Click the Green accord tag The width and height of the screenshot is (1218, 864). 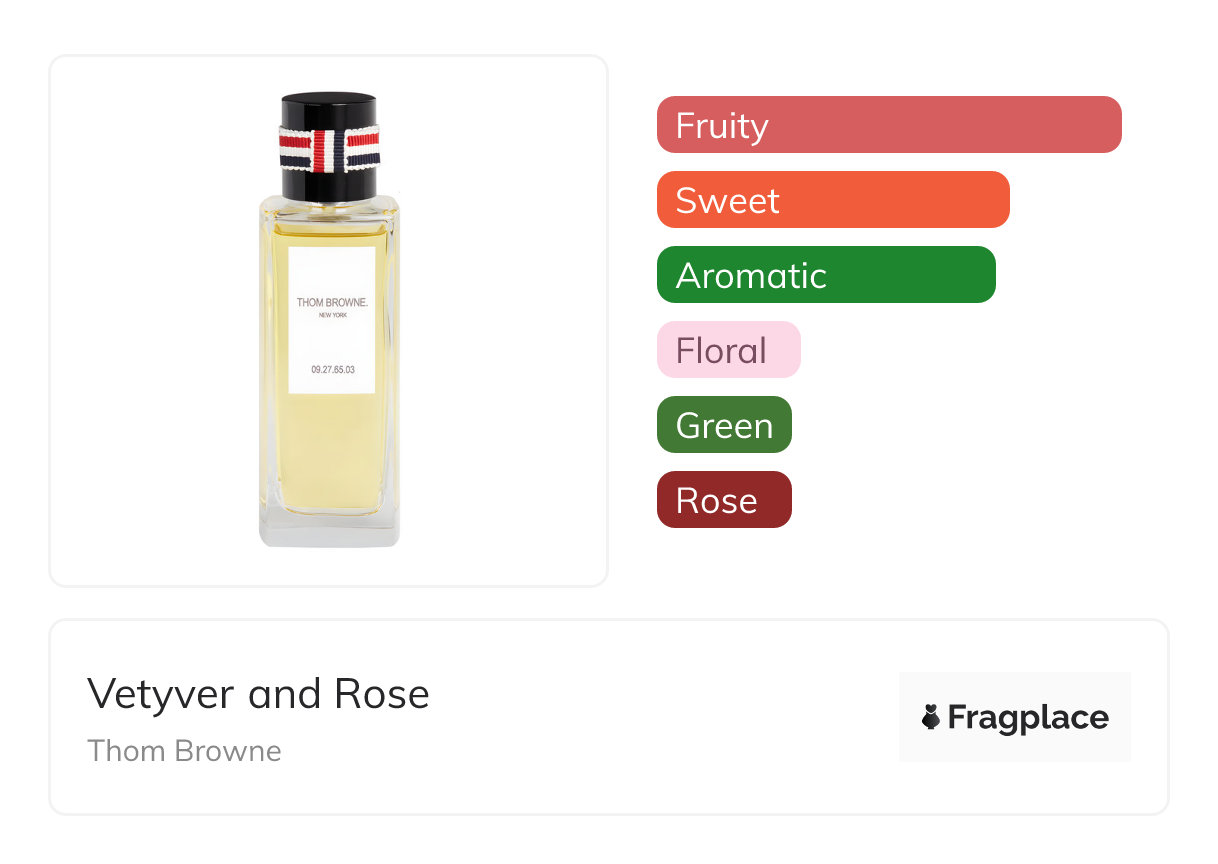pos(724,425)
